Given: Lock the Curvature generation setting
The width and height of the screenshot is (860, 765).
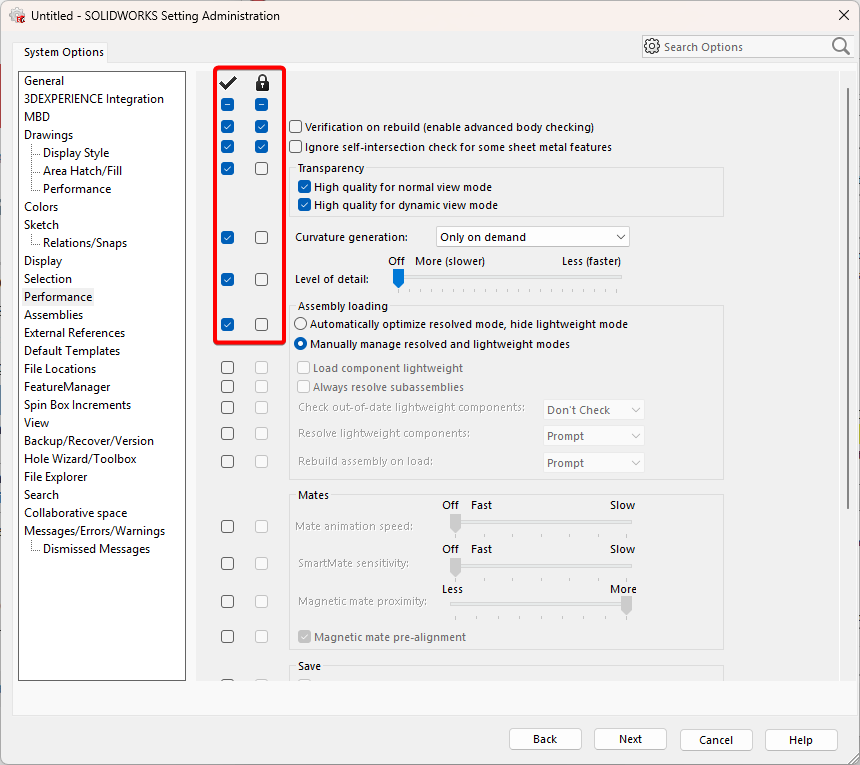Looking at the screenshot, I should pos(262,237).
